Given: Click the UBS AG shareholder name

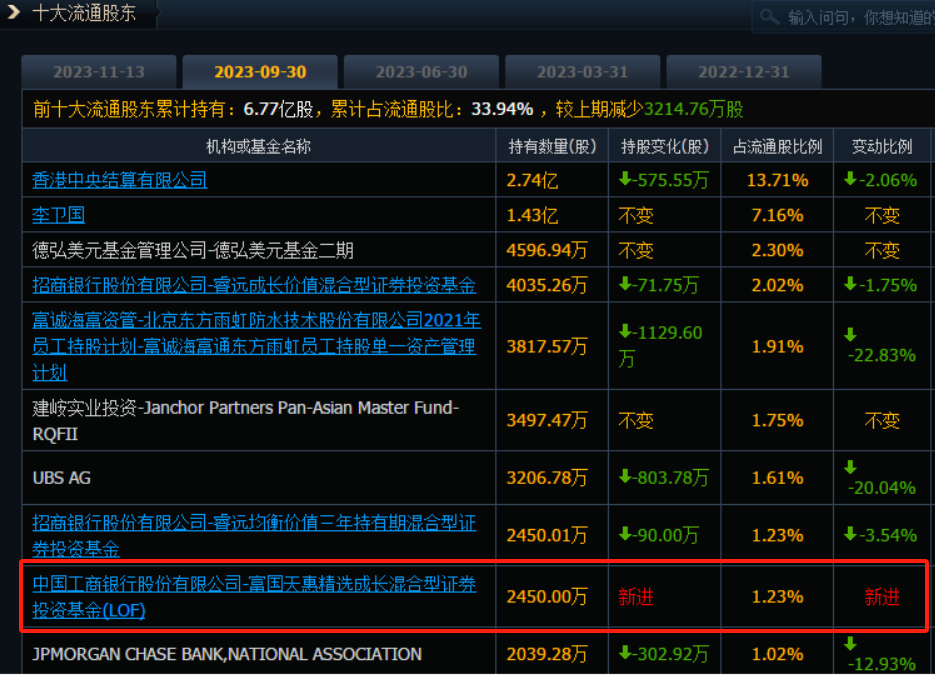Looking at the screenshot, I should click(61, 478).
